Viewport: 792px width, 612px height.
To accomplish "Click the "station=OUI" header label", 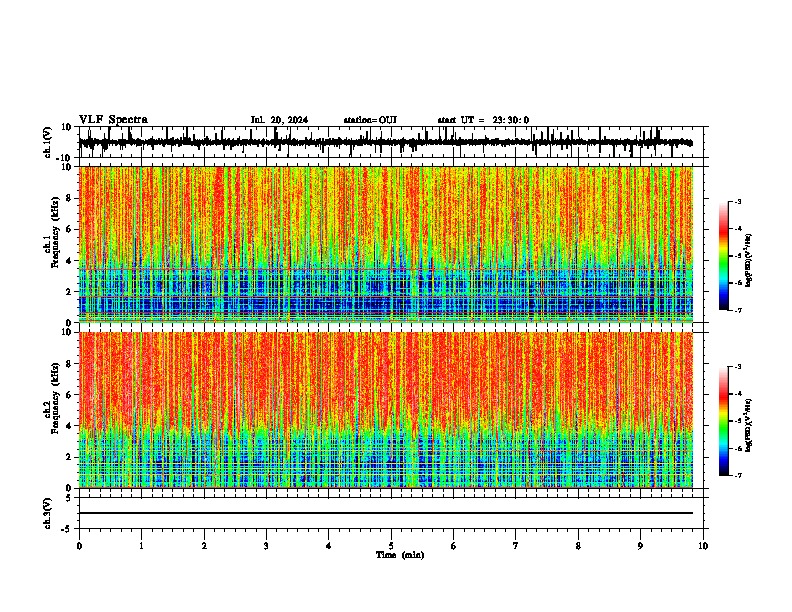I will tap(370, 120).
